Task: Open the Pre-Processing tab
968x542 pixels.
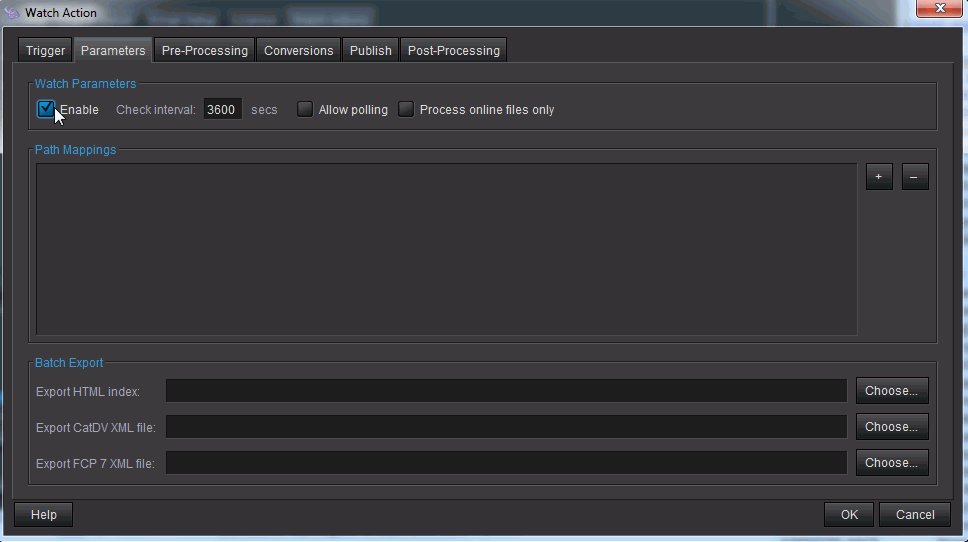Action: [x=204, y=51]
